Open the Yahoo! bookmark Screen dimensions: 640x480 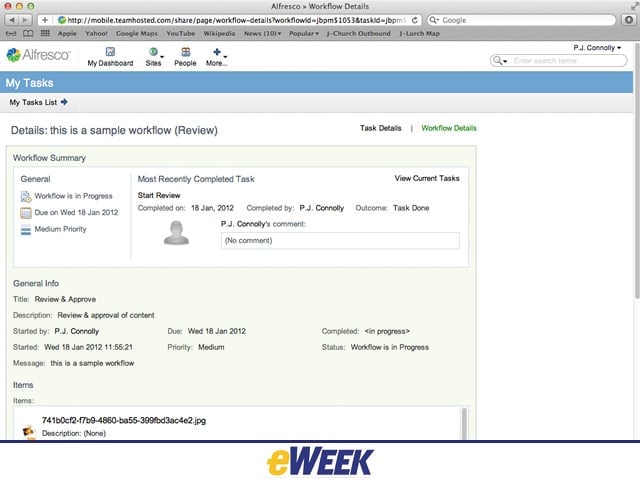click(96, 33)
